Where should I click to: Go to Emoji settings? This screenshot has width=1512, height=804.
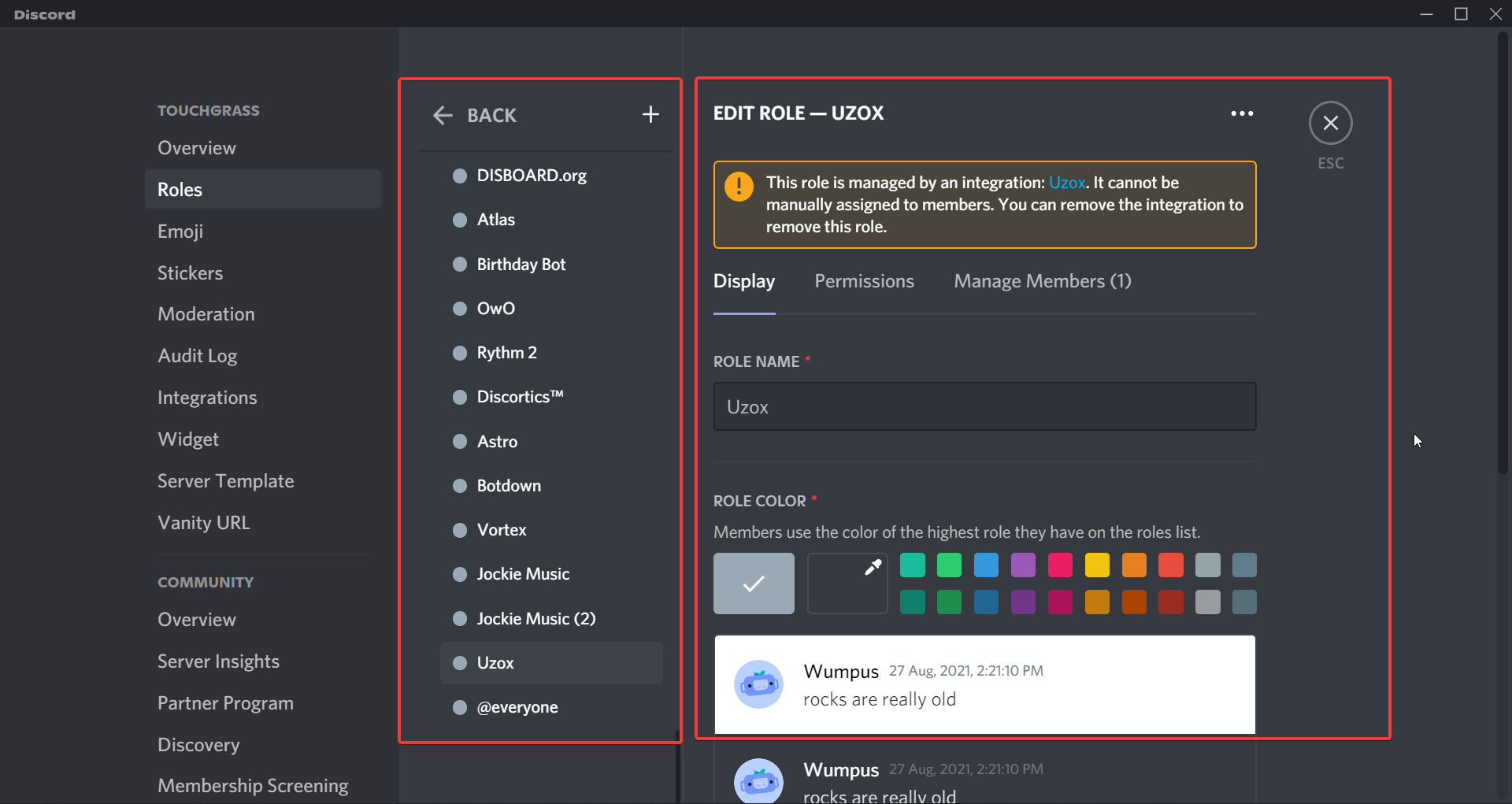tap(263, 231)
